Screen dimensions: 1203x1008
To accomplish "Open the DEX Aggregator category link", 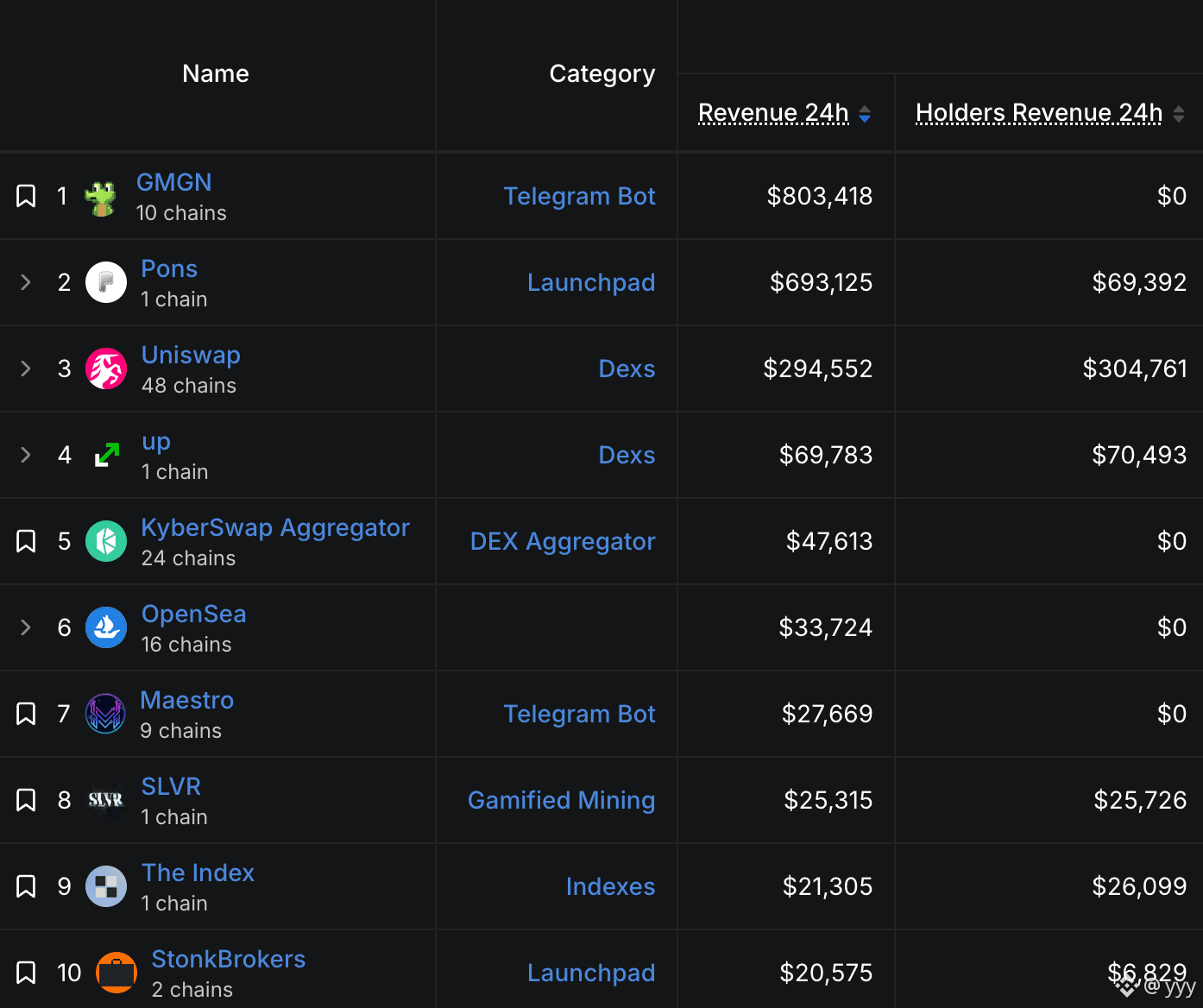I will click(563, 542).
